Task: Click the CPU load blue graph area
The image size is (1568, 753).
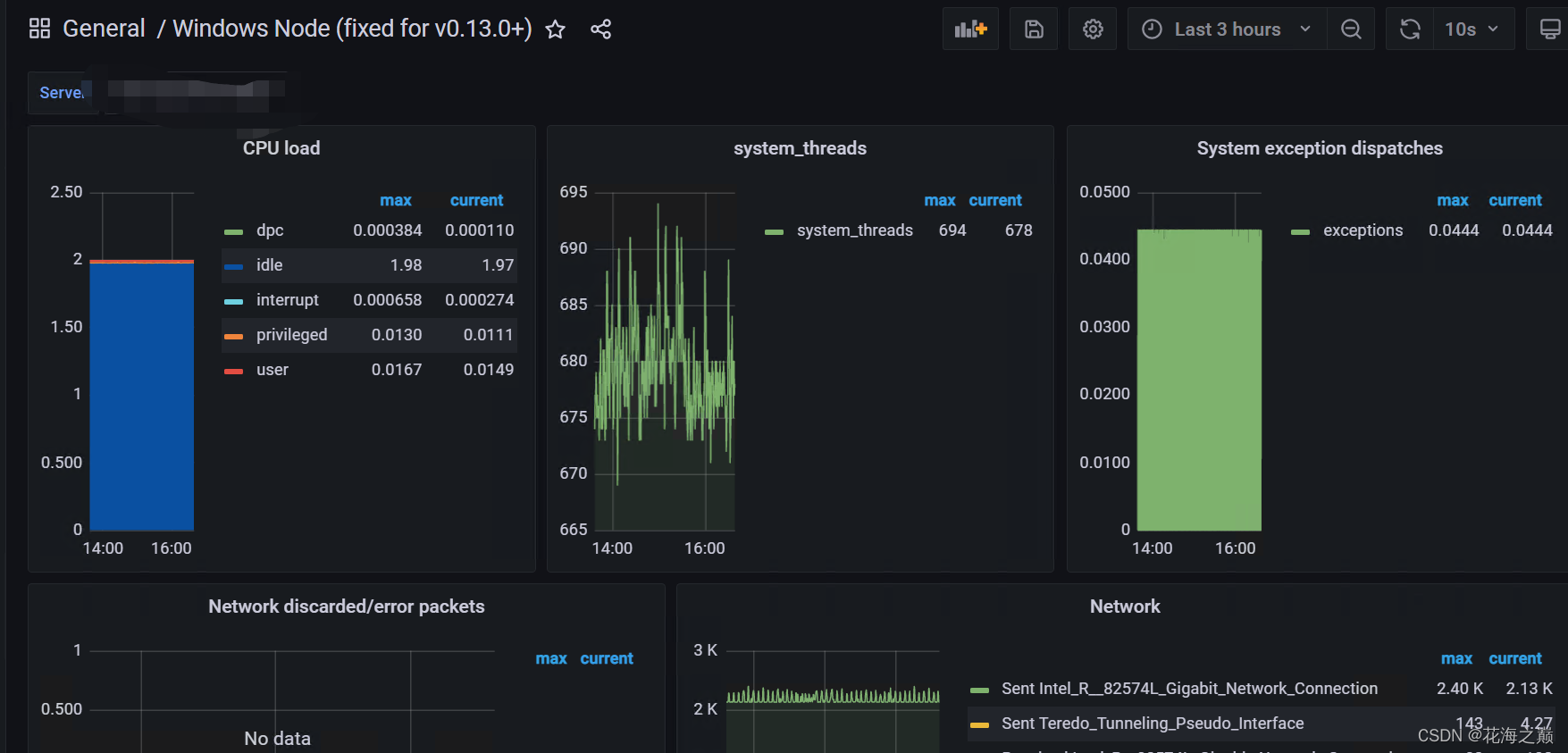Action: [x=142, y=397]
